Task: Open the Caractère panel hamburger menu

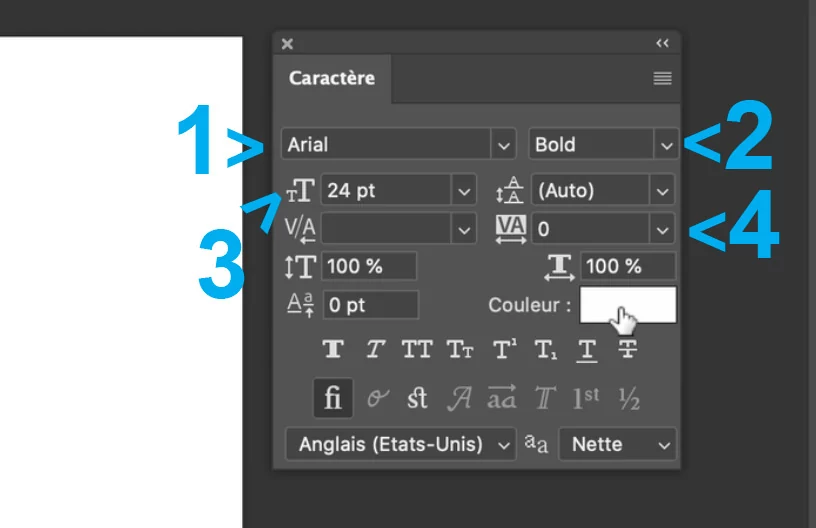Action: pos(662,79)
